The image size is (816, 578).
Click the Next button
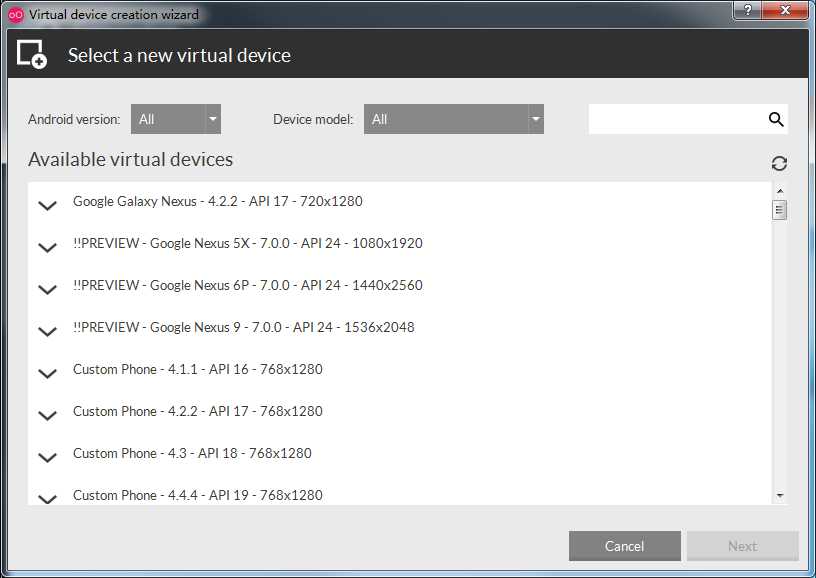point(743,546)
